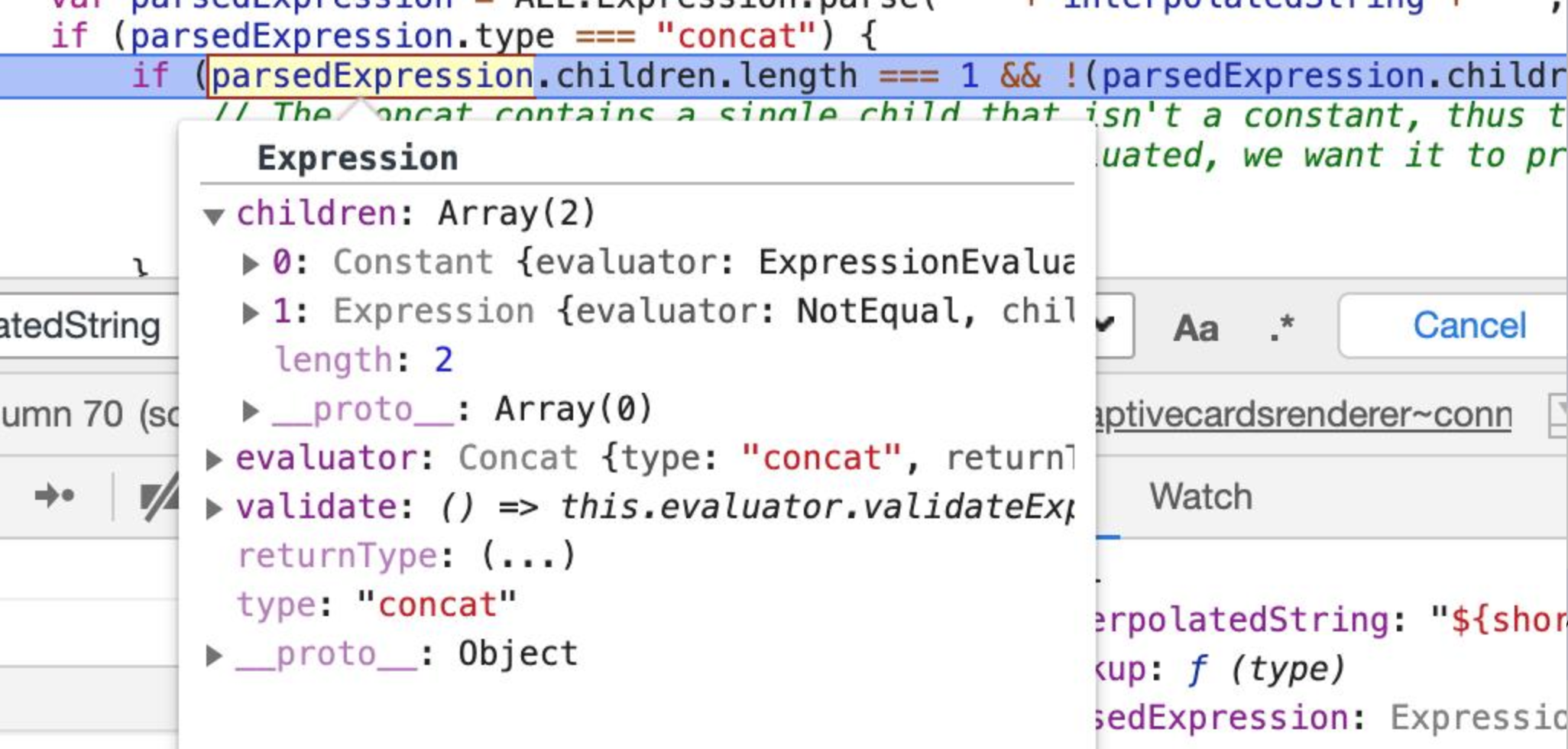Click the "concat" string in the if statement
Image resolution: width=1568 pixels, height=749 pixels.
tap(737, 36)
